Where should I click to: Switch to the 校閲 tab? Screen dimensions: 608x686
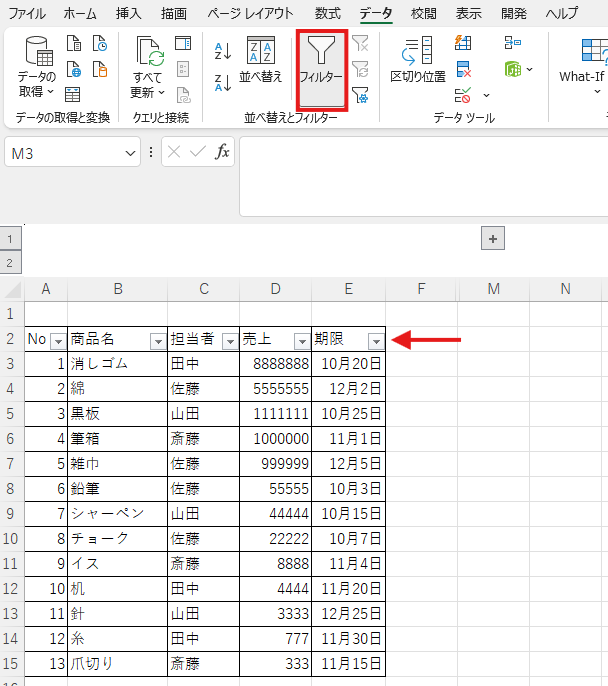point(423,14)
